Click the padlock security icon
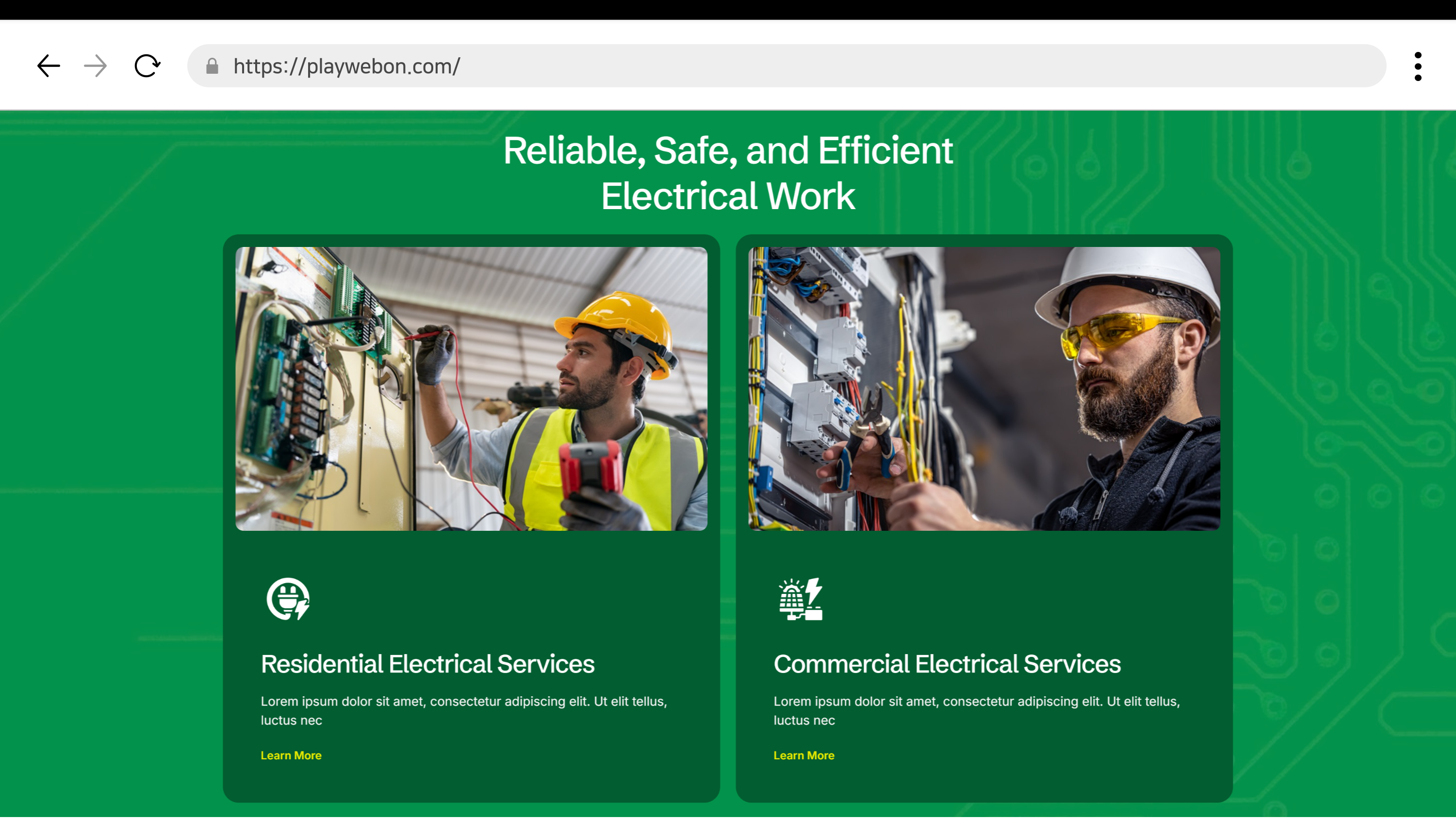1456x819 pixels. pos(212,66)
